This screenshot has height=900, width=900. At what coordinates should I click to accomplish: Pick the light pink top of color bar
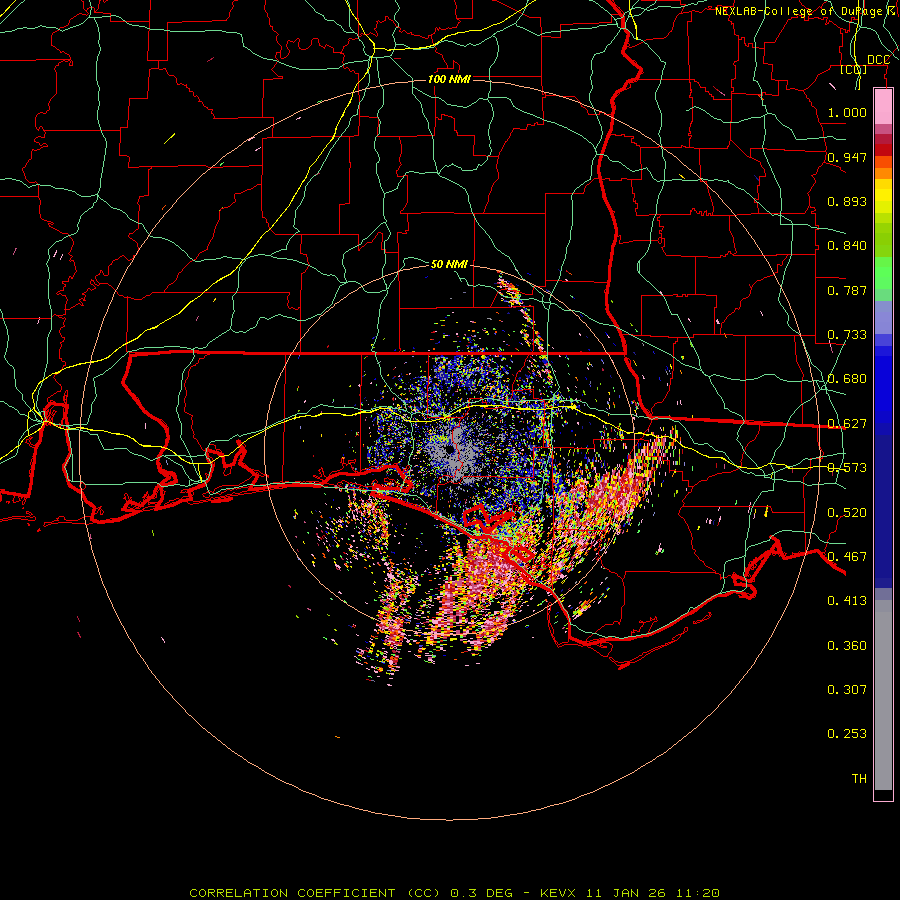[x=883, y=106]
